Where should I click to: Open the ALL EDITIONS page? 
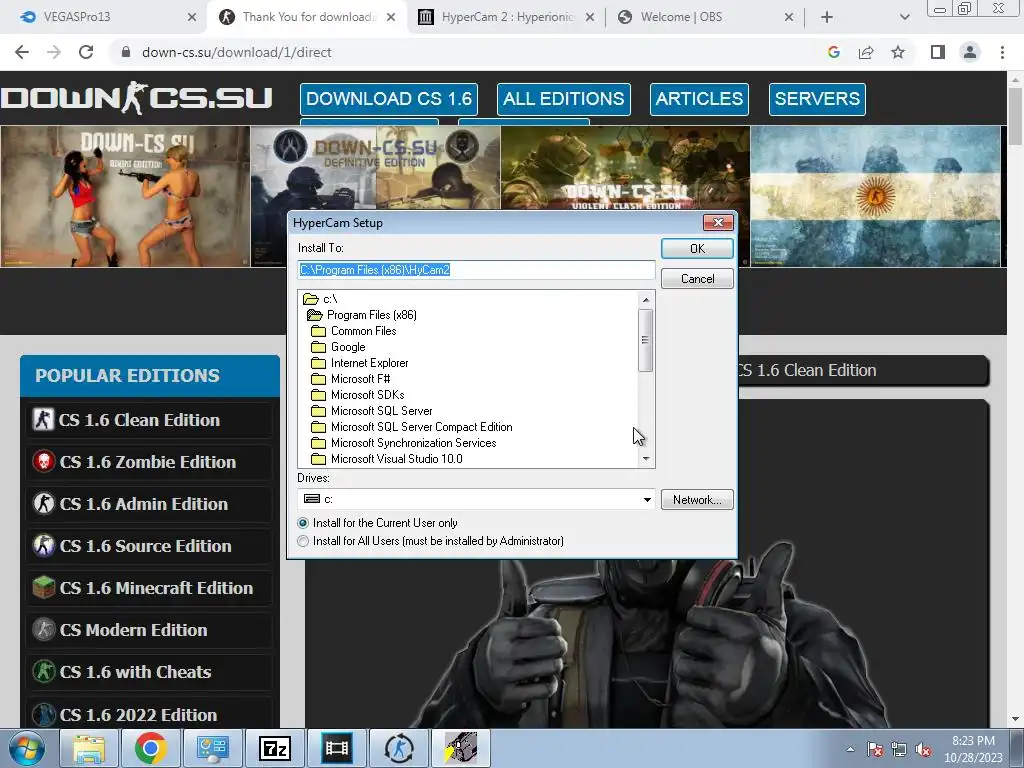[564, 99]
